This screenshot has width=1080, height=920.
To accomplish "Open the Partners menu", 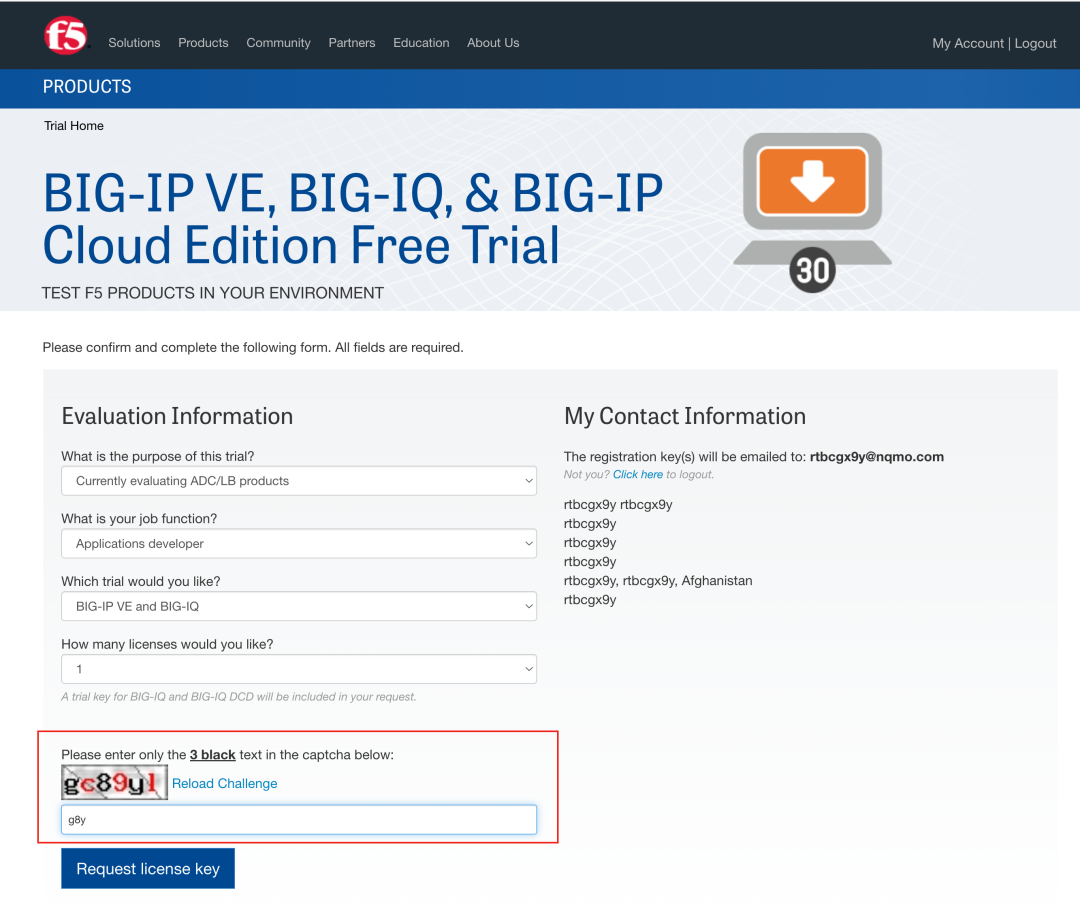I will pyautogui.click(x=352, y=43).
